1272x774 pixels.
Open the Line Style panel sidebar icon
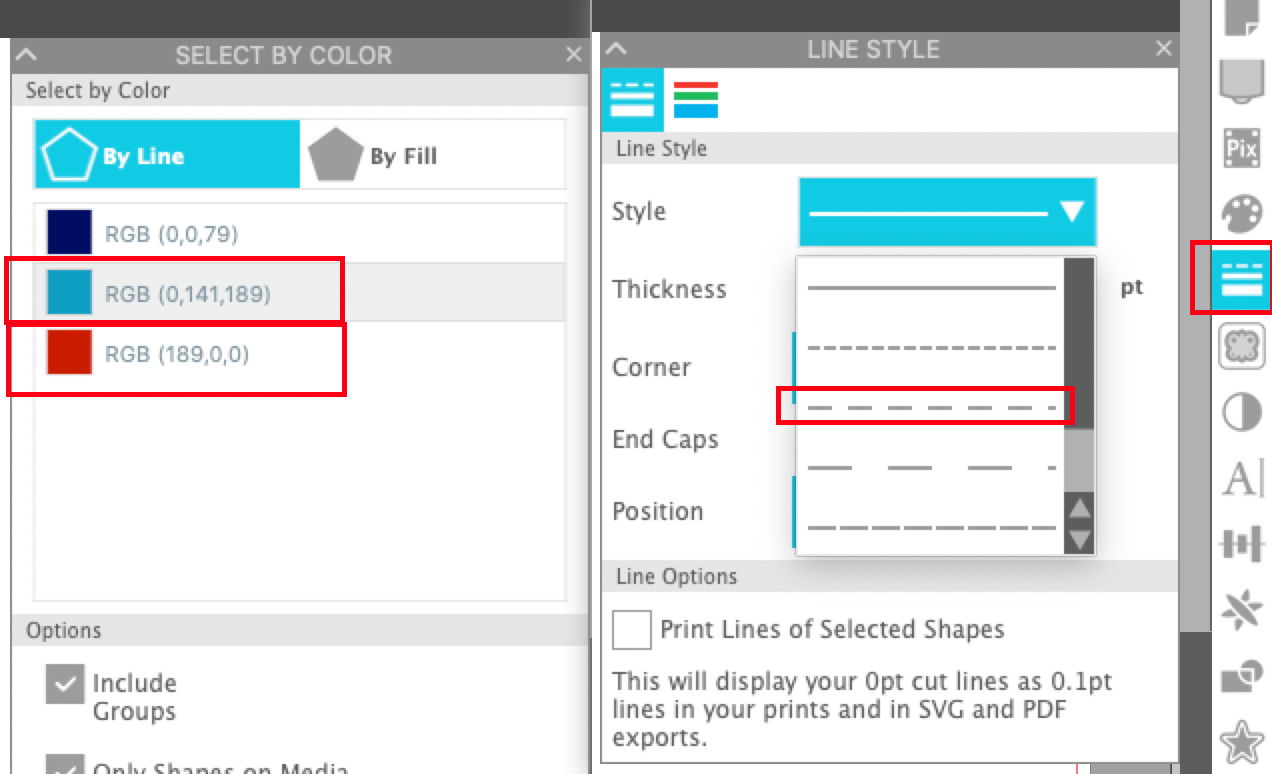(x=1241, y=277)
